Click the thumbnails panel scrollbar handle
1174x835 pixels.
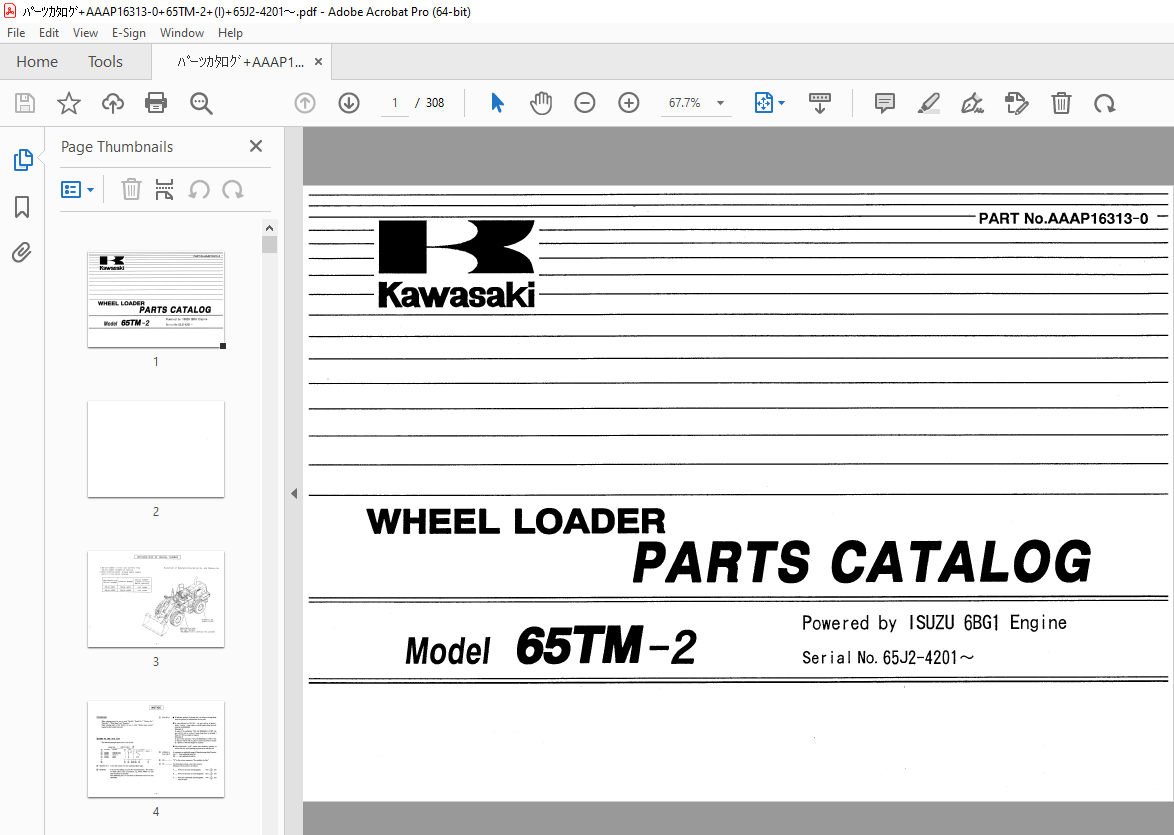coord(270,245)
